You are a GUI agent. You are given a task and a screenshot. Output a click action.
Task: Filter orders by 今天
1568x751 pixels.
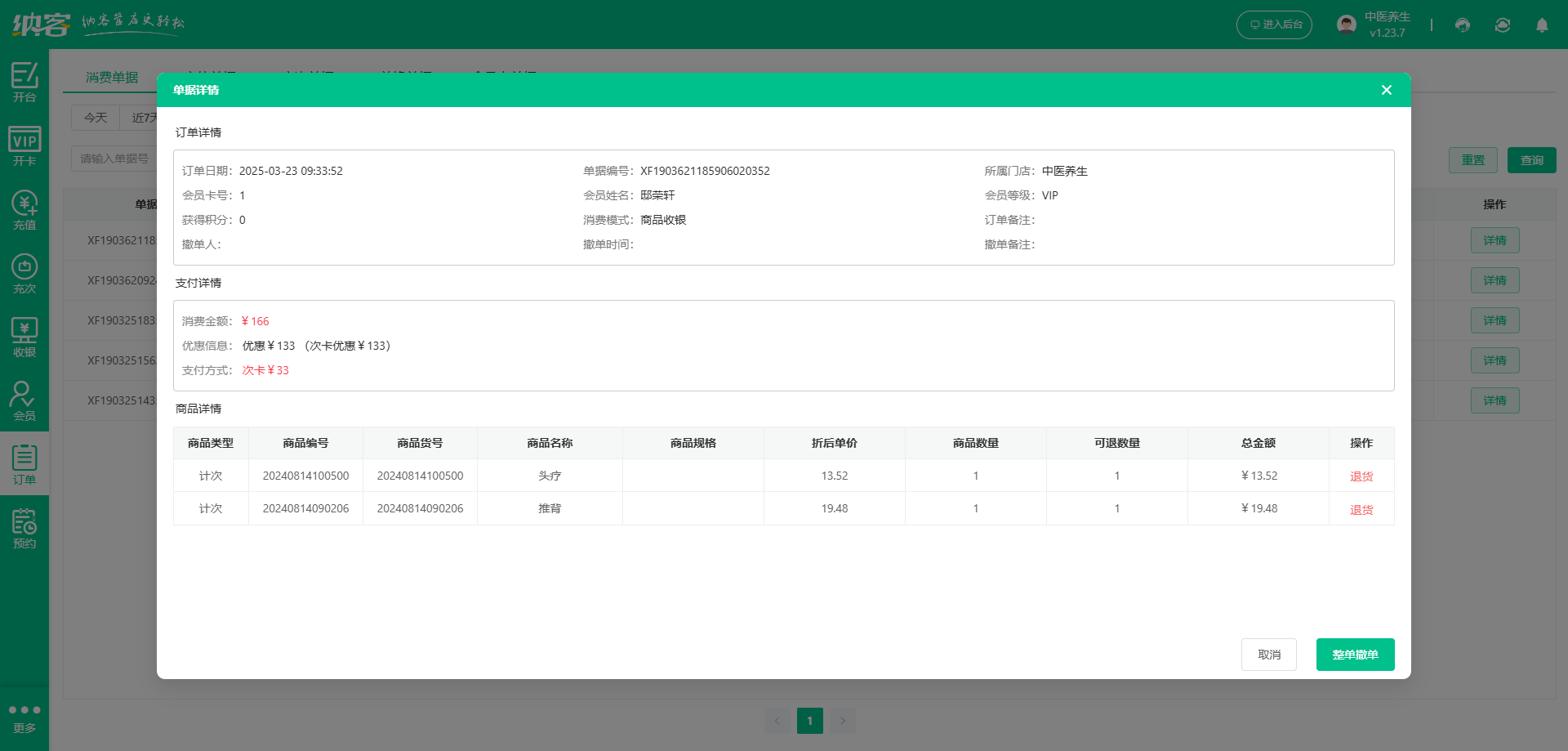pos(95,118)
